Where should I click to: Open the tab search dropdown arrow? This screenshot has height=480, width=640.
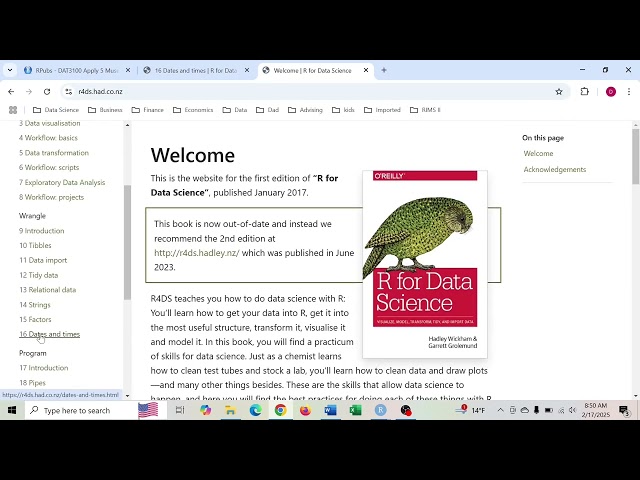pyautogui.click(x=10, y=70)
